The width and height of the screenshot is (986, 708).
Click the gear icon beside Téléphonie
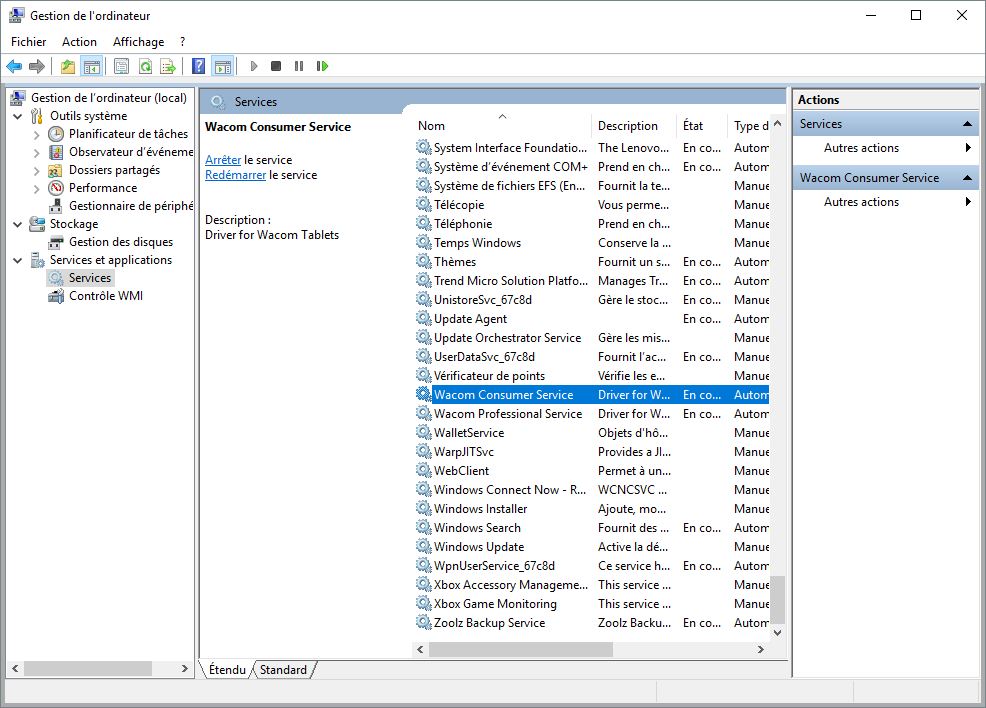click(423, 224)
